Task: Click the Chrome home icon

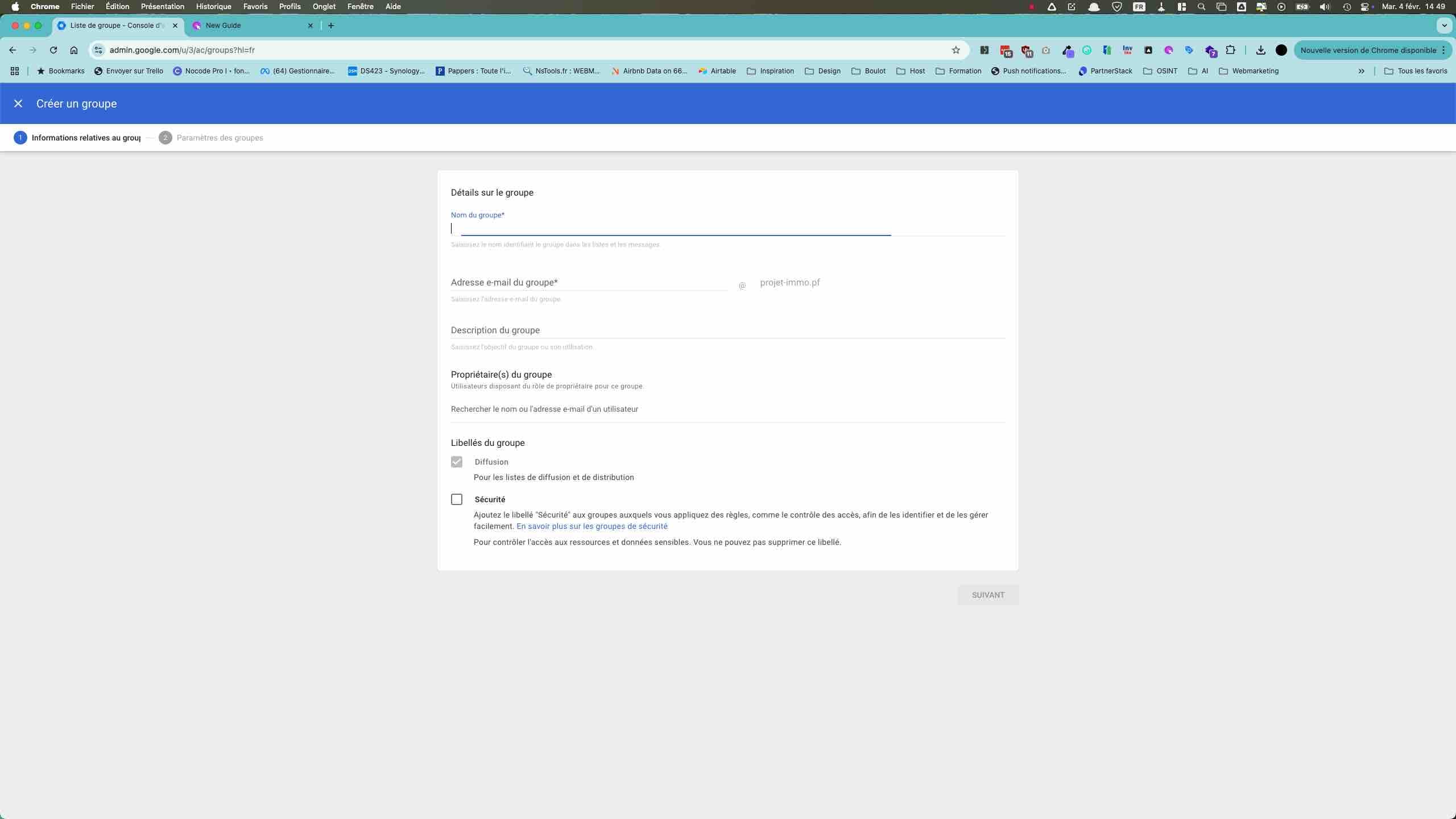Action: [x=74, y=50]
